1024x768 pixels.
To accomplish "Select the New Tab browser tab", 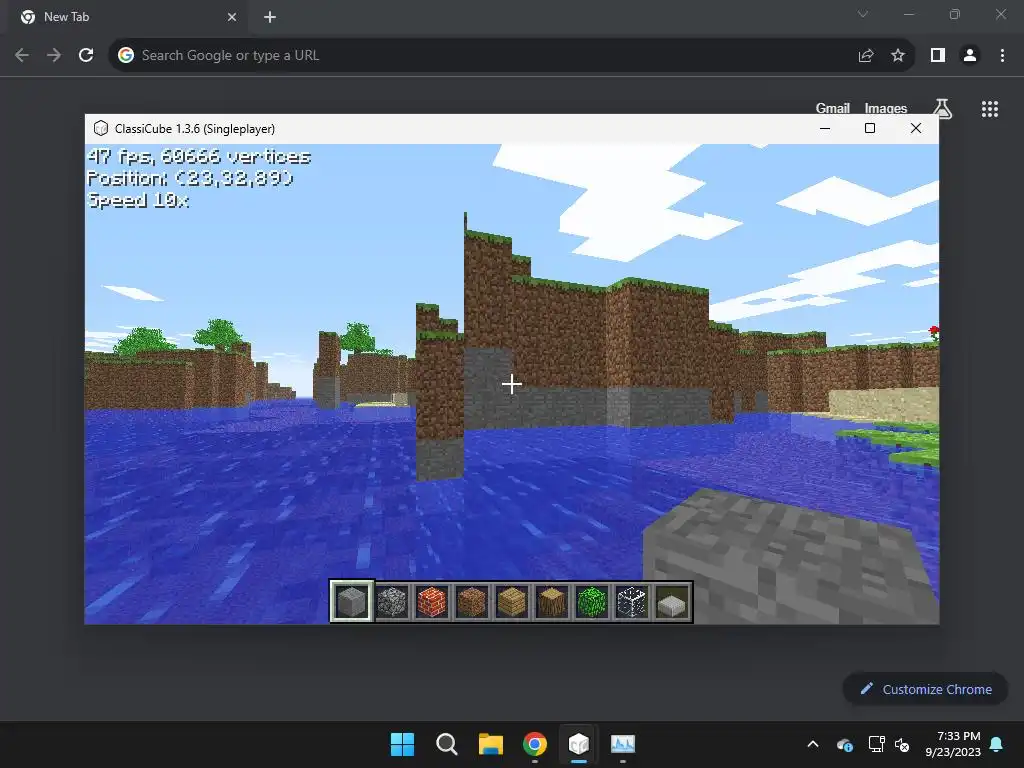I will [x=129, y=17].
